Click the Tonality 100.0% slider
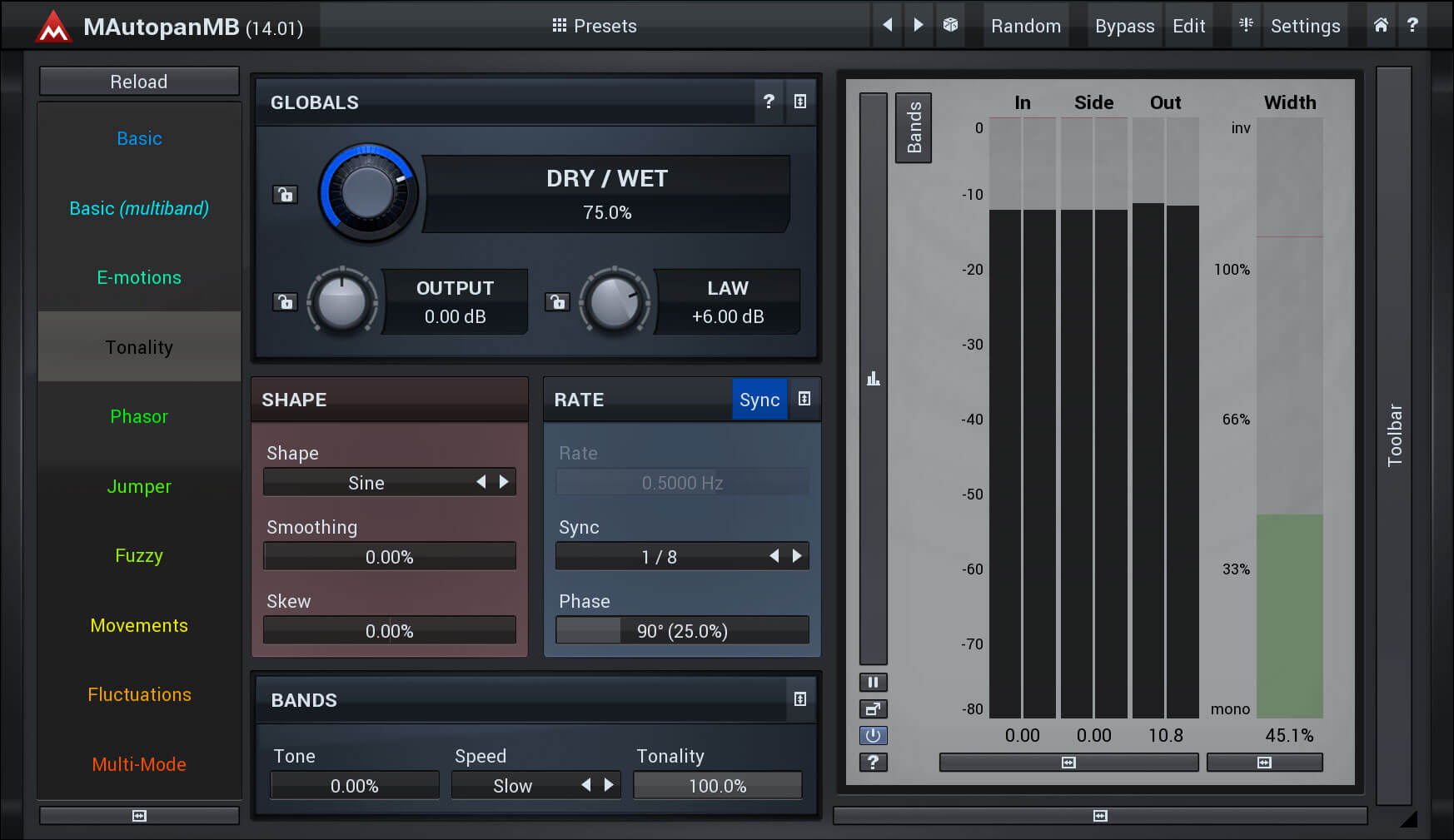Image resolution: width=1454 pixels, height=840 pixels. tap(718, 786)
